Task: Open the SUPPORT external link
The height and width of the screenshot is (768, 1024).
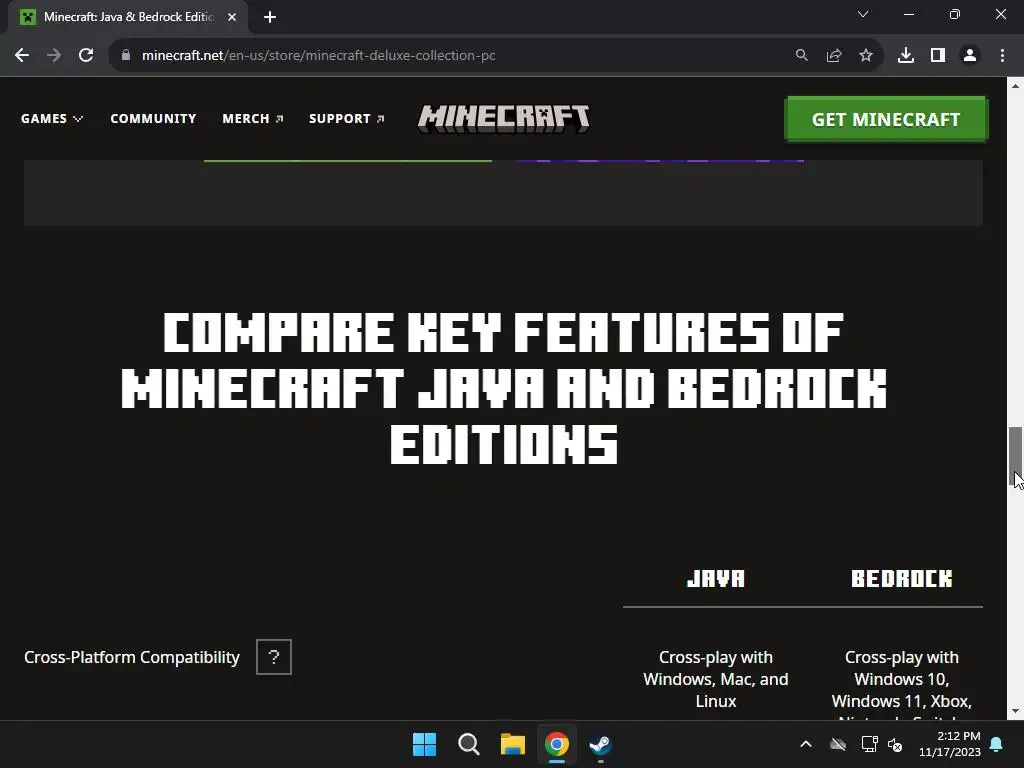Action: [347, 119]
